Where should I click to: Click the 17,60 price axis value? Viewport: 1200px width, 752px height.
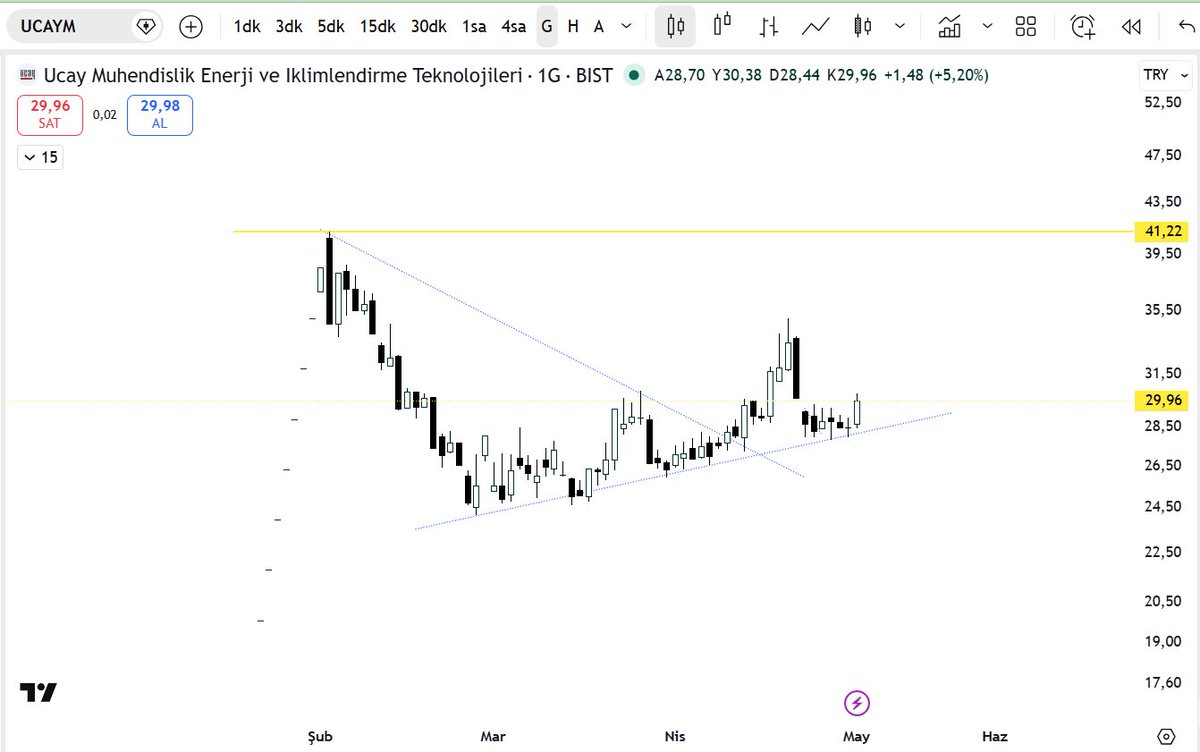(x=1161, y=683)
